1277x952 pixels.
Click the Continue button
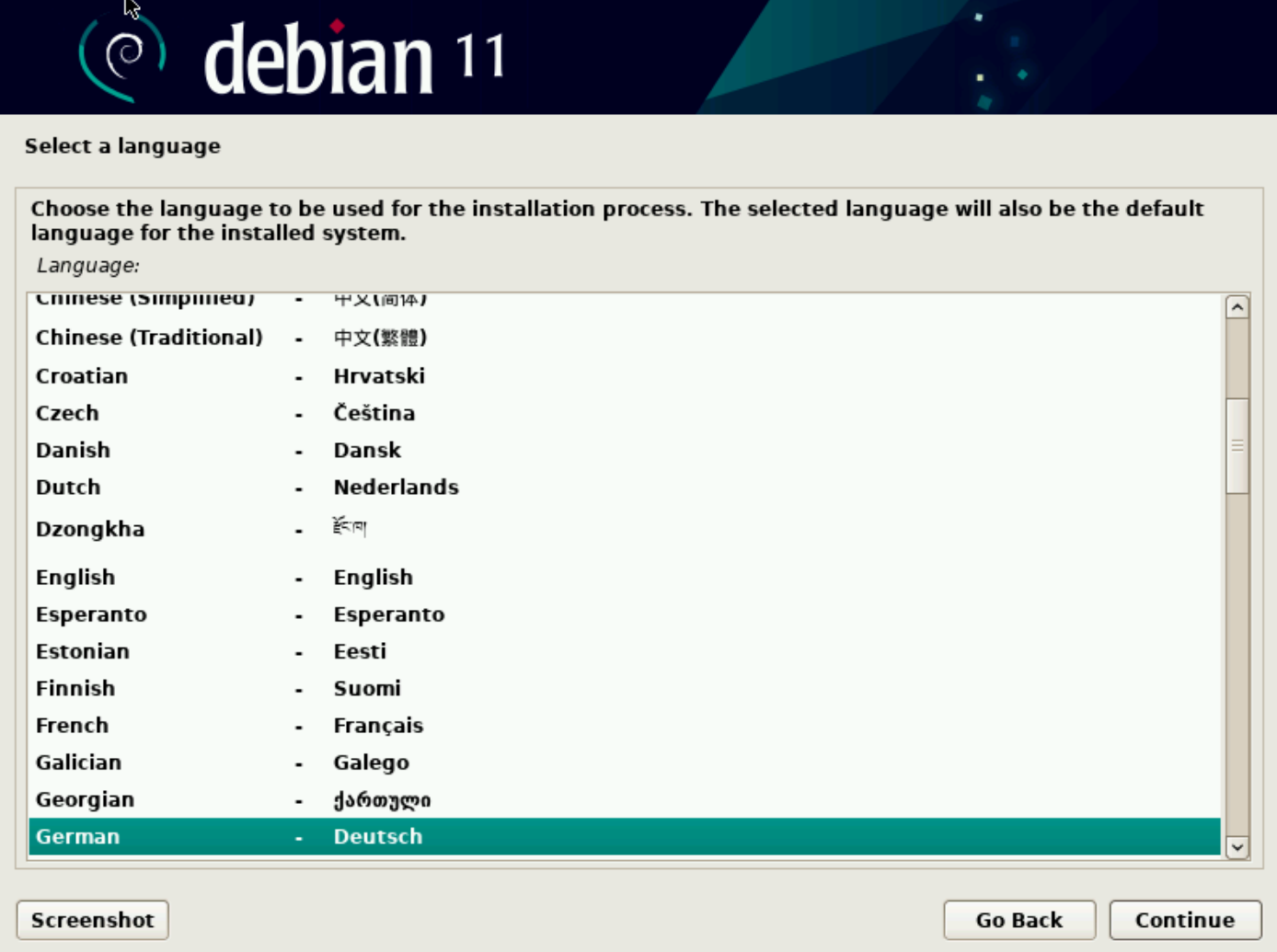[1185, 920]
